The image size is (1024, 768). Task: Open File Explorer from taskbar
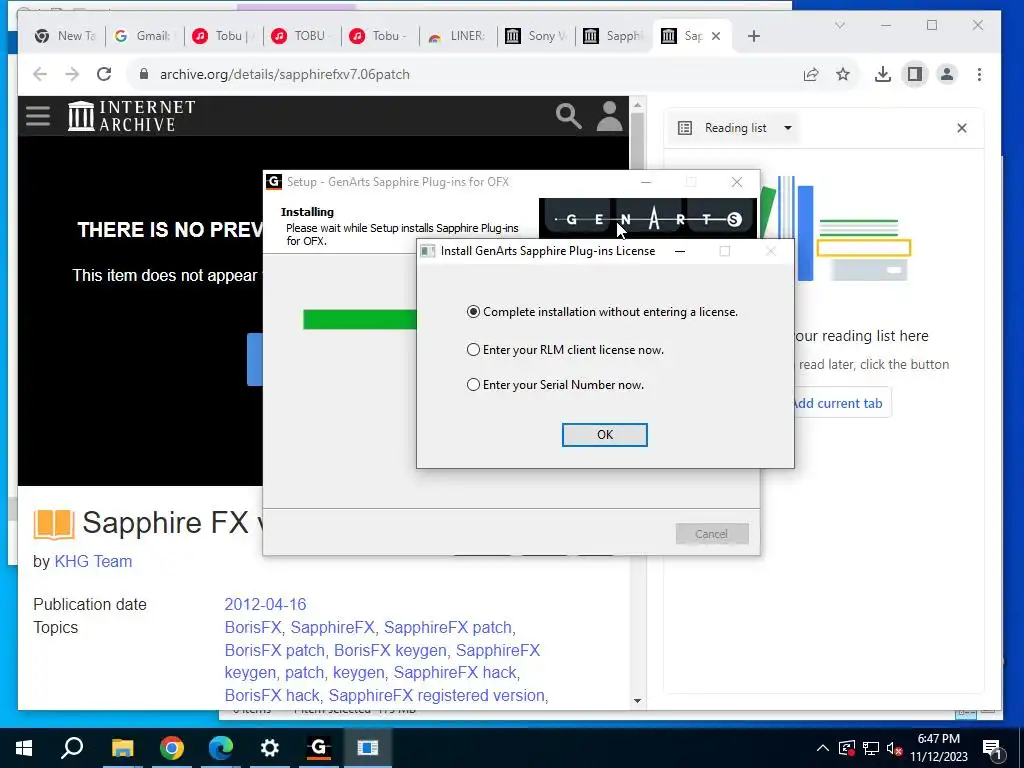pyautogui.click(x=122, y=748)
